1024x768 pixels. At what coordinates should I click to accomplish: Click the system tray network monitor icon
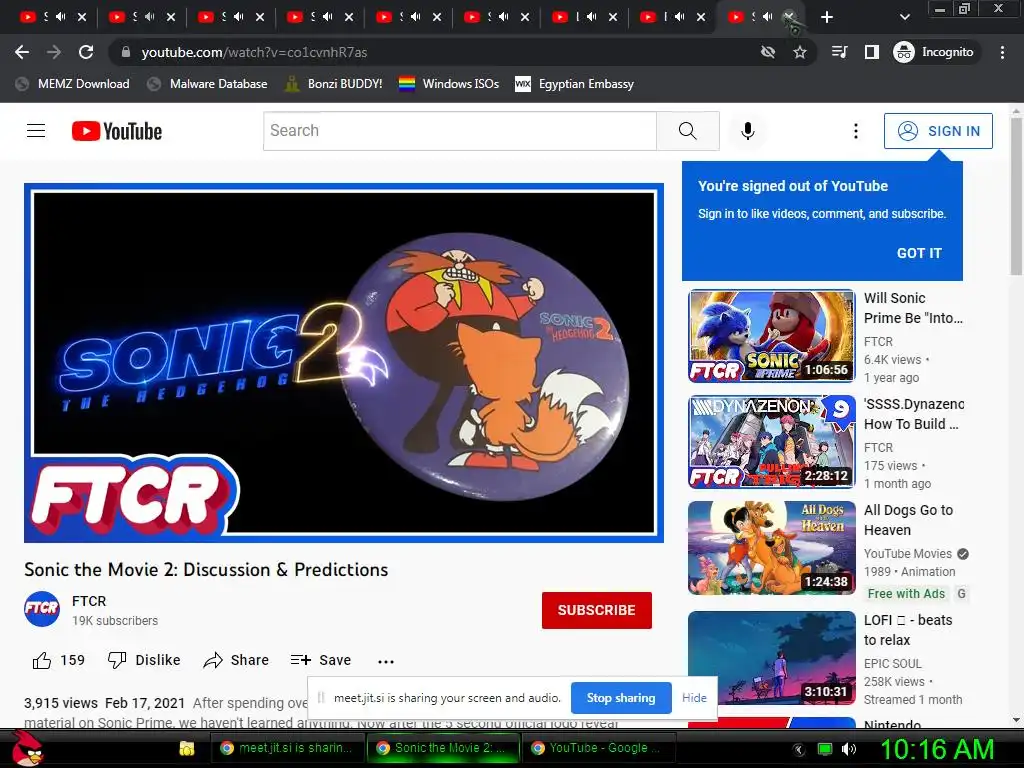[825, 749]
